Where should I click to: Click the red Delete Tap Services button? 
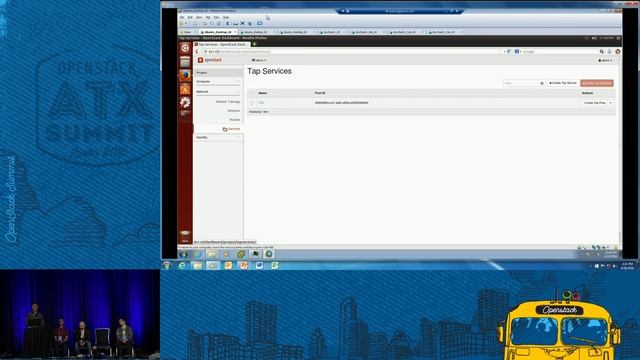click(x=597, y=83)
